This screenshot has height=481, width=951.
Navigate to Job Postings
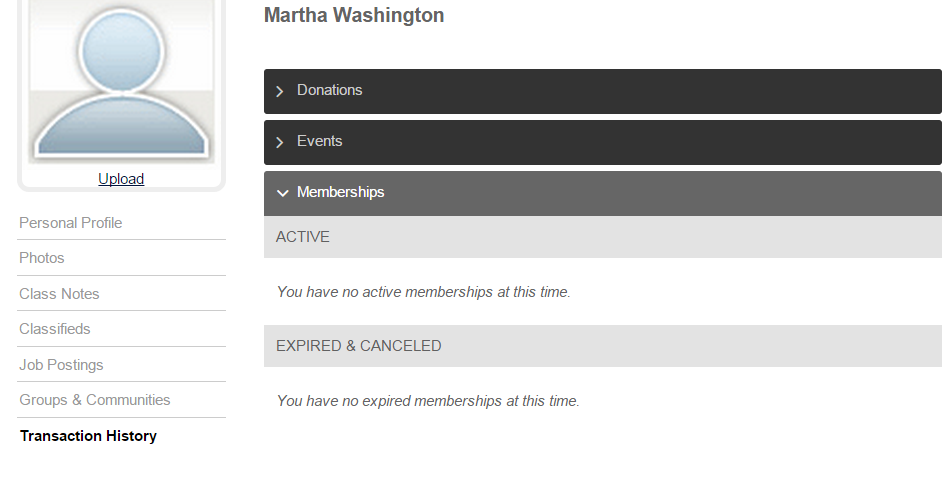tap(61, 365)
